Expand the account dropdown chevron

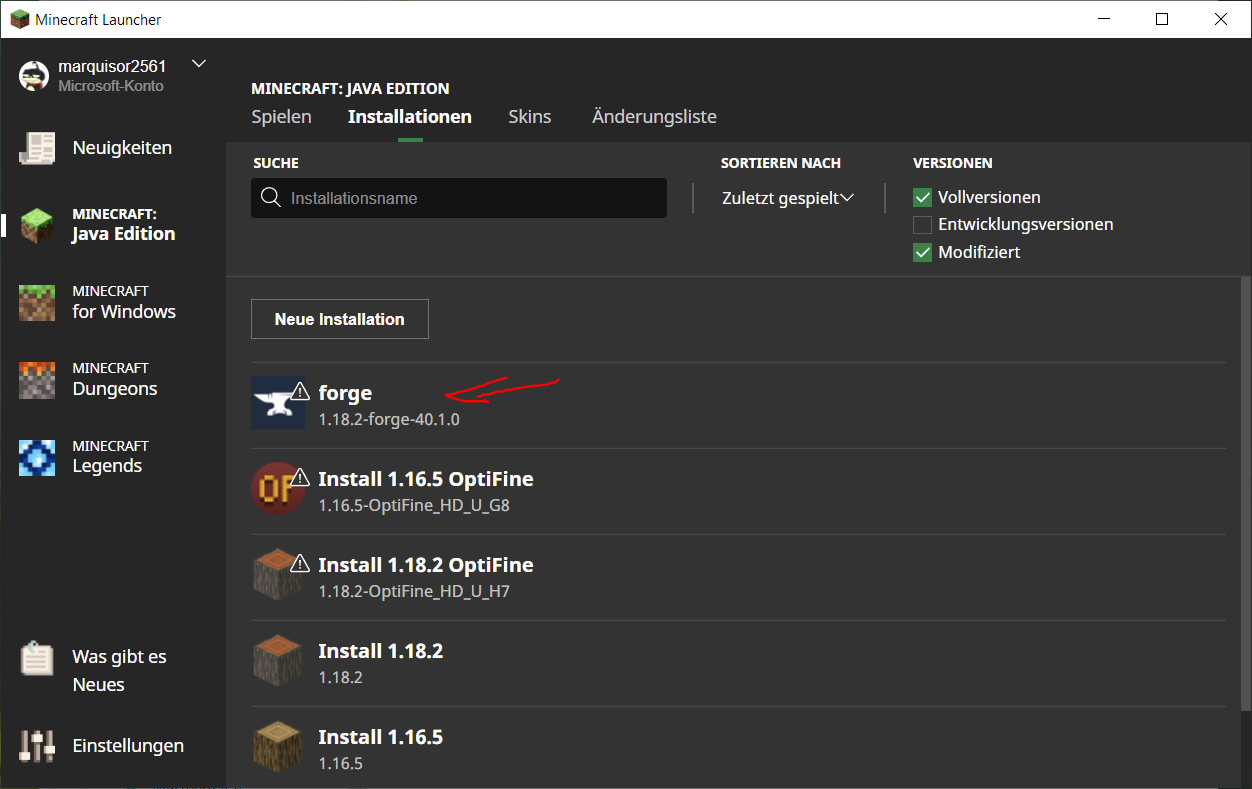click(198, 64)
